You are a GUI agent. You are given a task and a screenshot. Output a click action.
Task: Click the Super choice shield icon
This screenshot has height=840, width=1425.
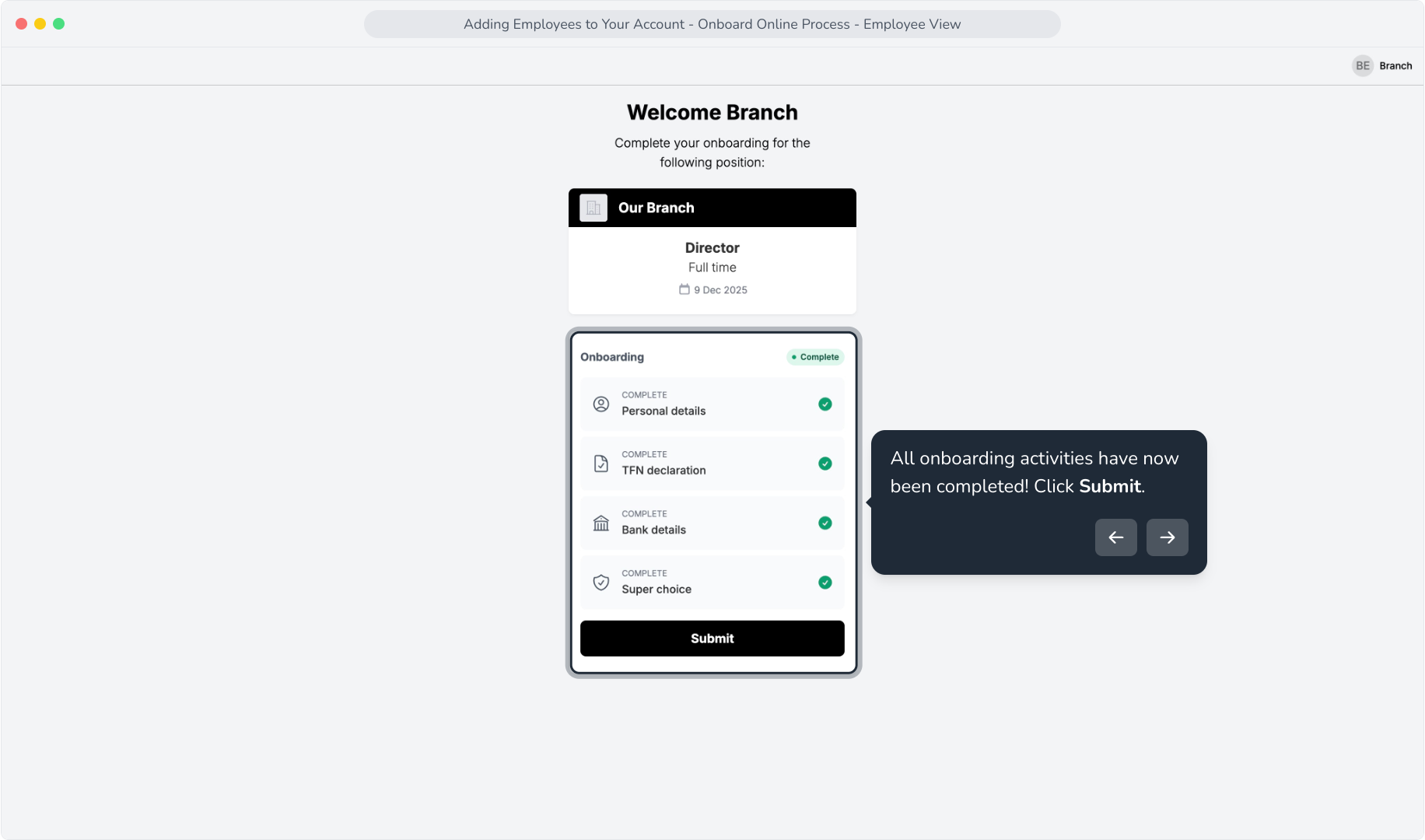(x=601, y=582)
